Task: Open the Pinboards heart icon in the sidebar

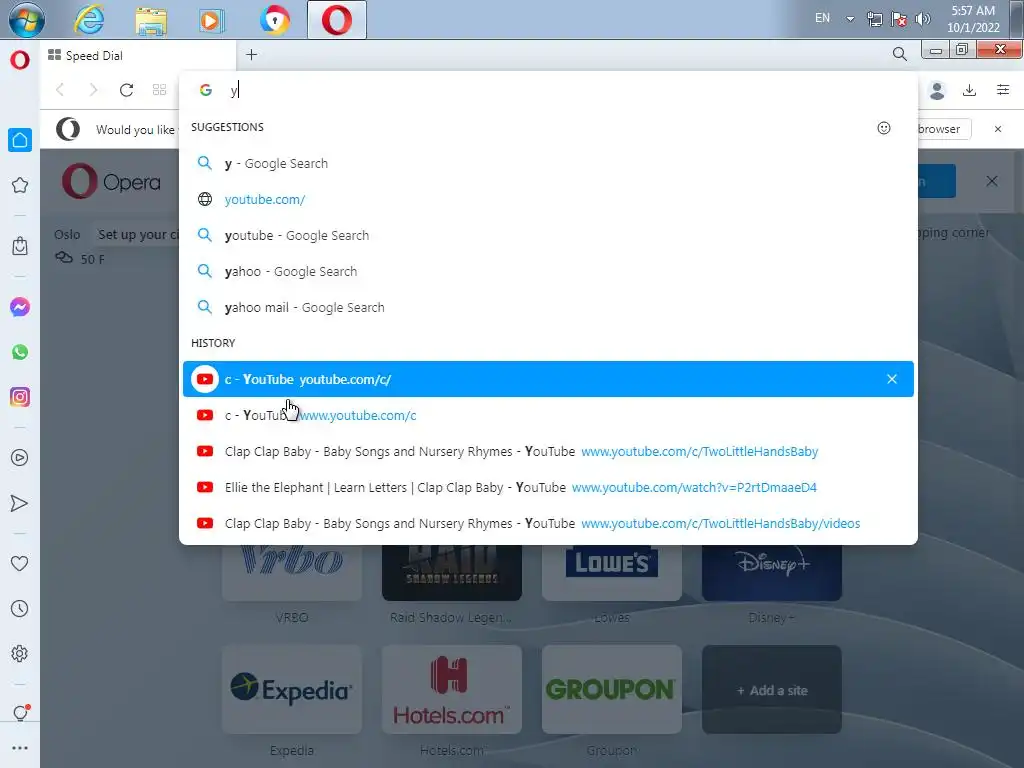Action: (20, 563)
